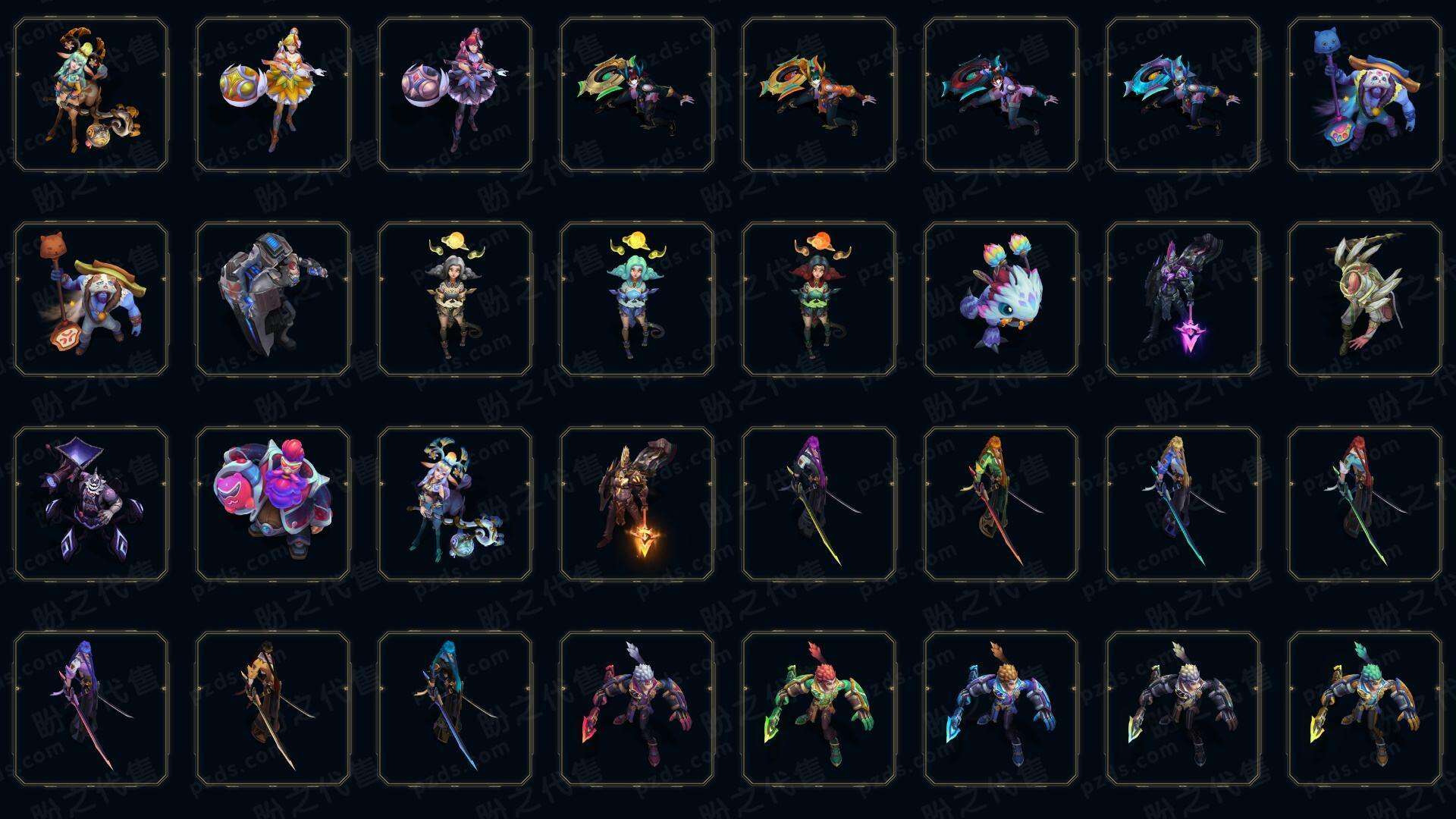Select the swordsman with yellow-green blade
1456x819 pixels.
click(819, 504)
